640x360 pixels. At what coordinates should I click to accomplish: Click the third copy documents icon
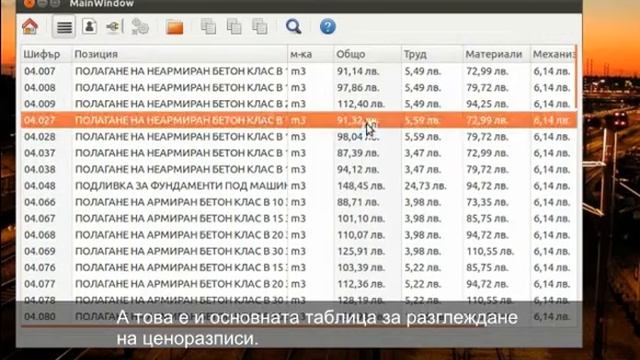[260, 27]
